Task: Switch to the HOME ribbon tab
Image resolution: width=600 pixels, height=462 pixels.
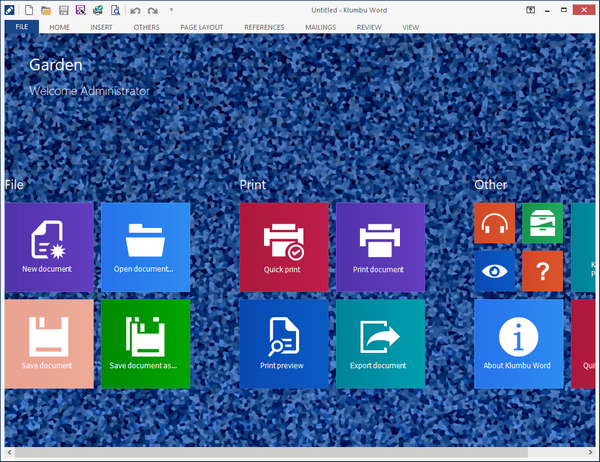Action: click(x=60, y=27)
